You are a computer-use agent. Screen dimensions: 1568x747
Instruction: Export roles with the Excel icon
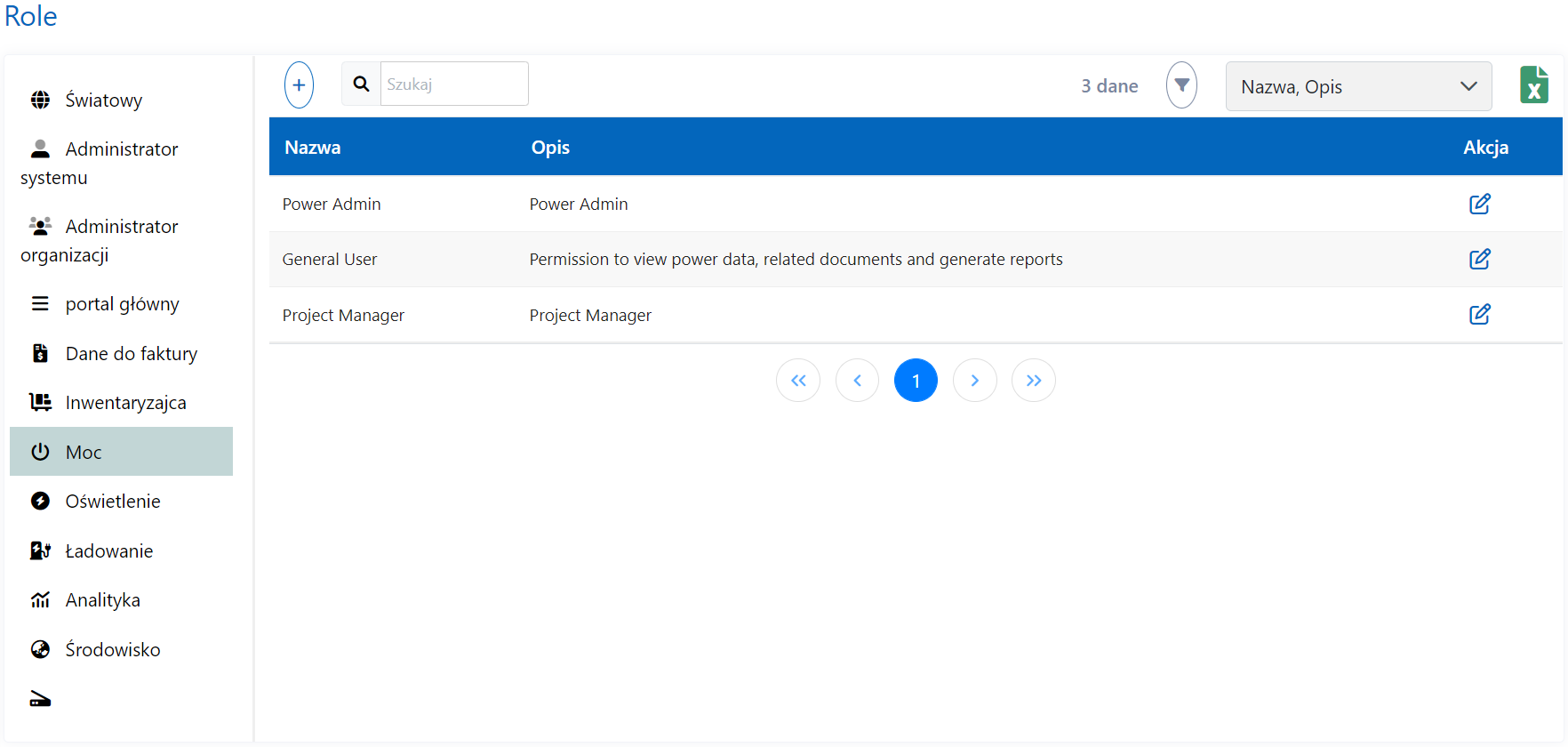click(x=1533, y=85)
